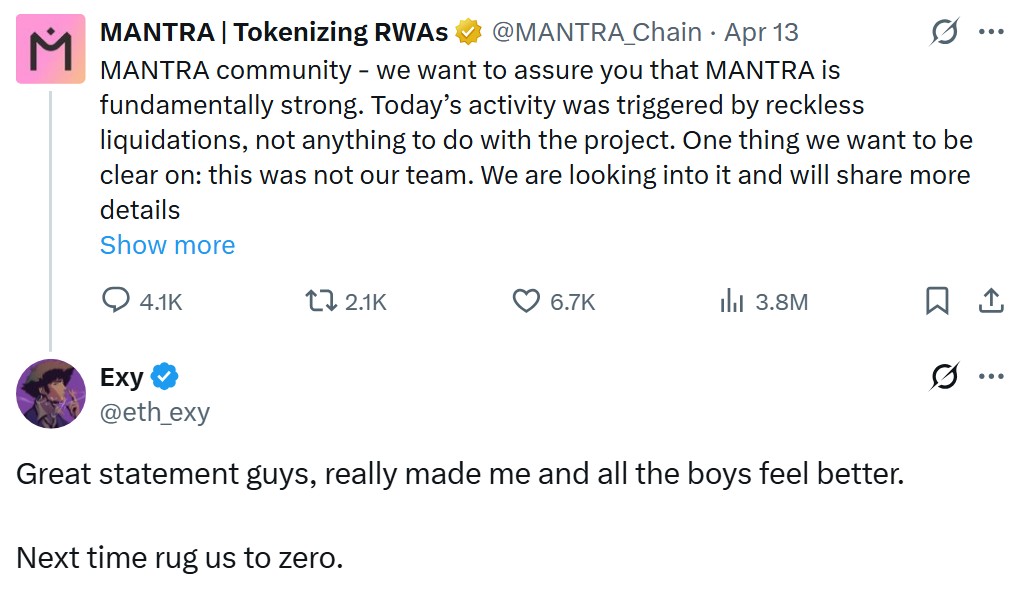This screenshot has height=592, width=1025.
Task: Visit the @MANTRA_Chain handle link
Action: pos(596,33)
